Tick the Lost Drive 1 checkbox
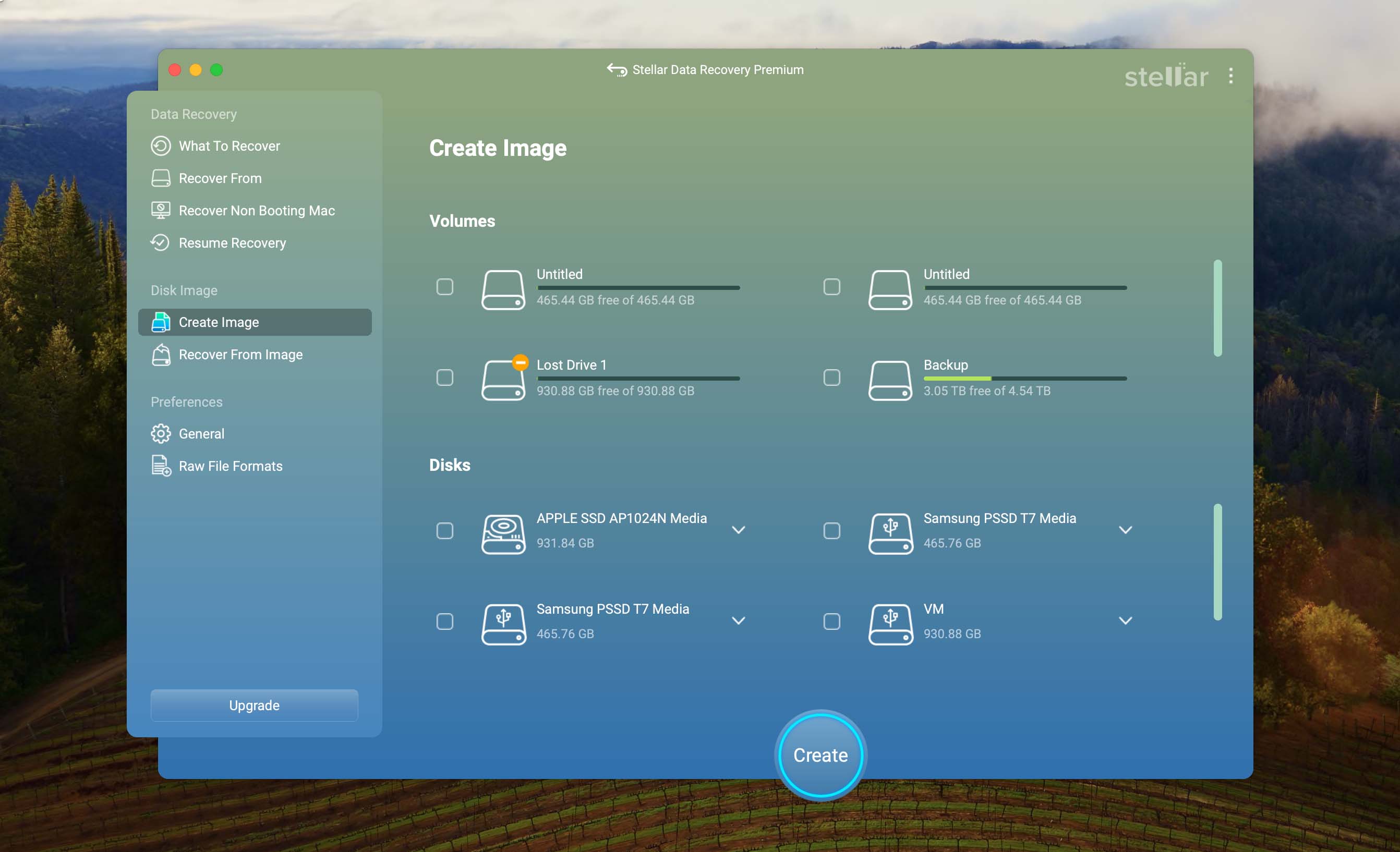The height and width of the screenshot is (852, 1400). [x=445, y=378]
